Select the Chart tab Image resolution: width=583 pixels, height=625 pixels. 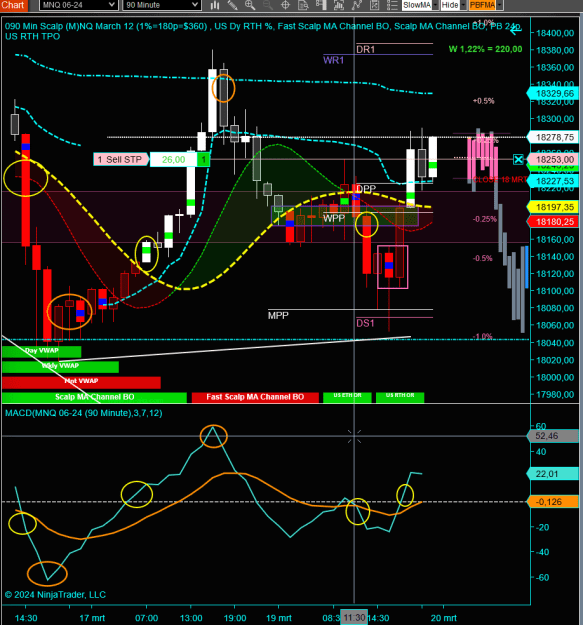(13, 5)
